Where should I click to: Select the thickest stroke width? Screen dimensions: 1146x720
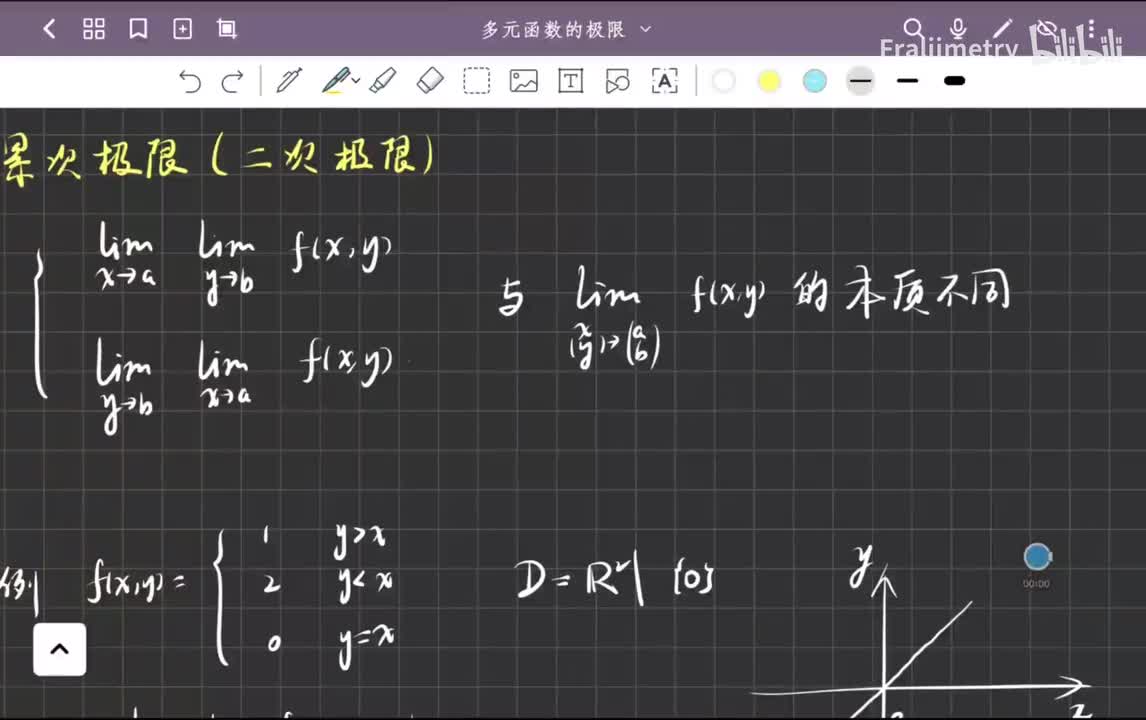[x=955, y=81]
